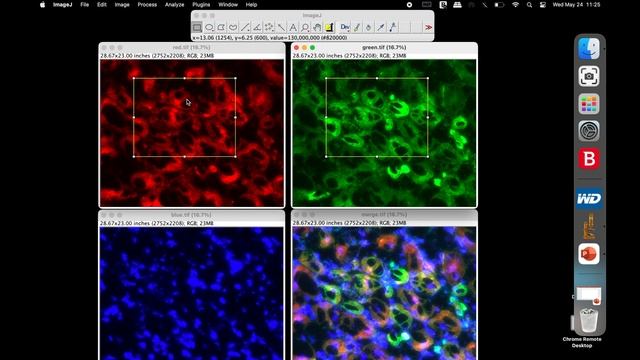The height and width of the screenshot is (360, 640).
Task: Click inside the blue.tif image canvas
Action: [x=191, y=293]
